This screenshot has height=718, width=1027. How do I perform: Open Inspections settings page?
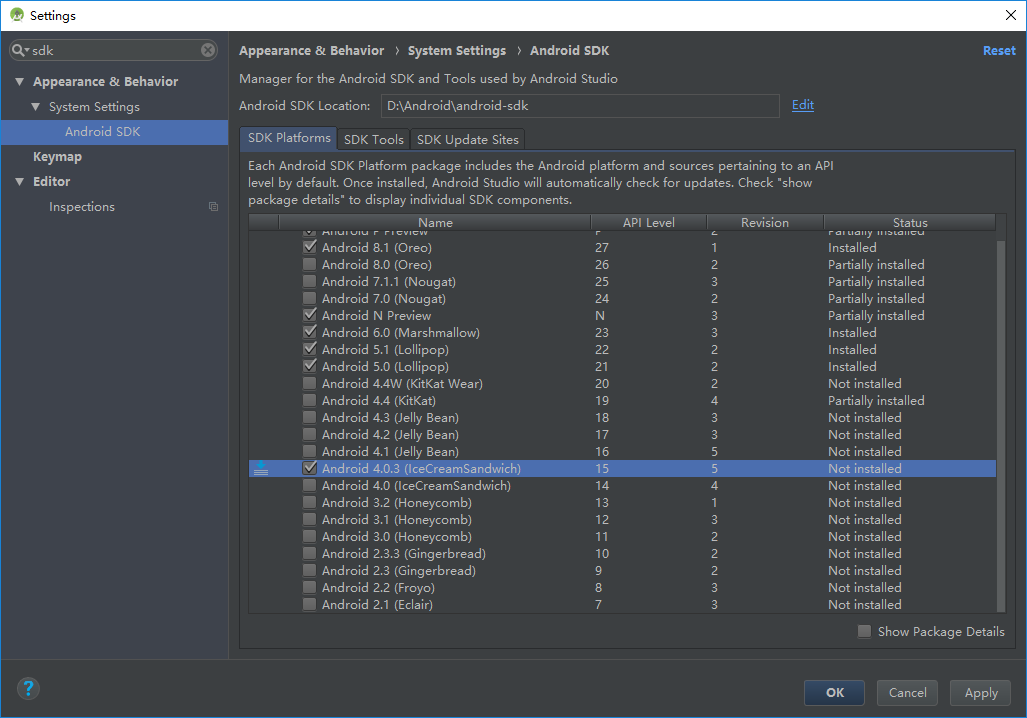(82, 207)
